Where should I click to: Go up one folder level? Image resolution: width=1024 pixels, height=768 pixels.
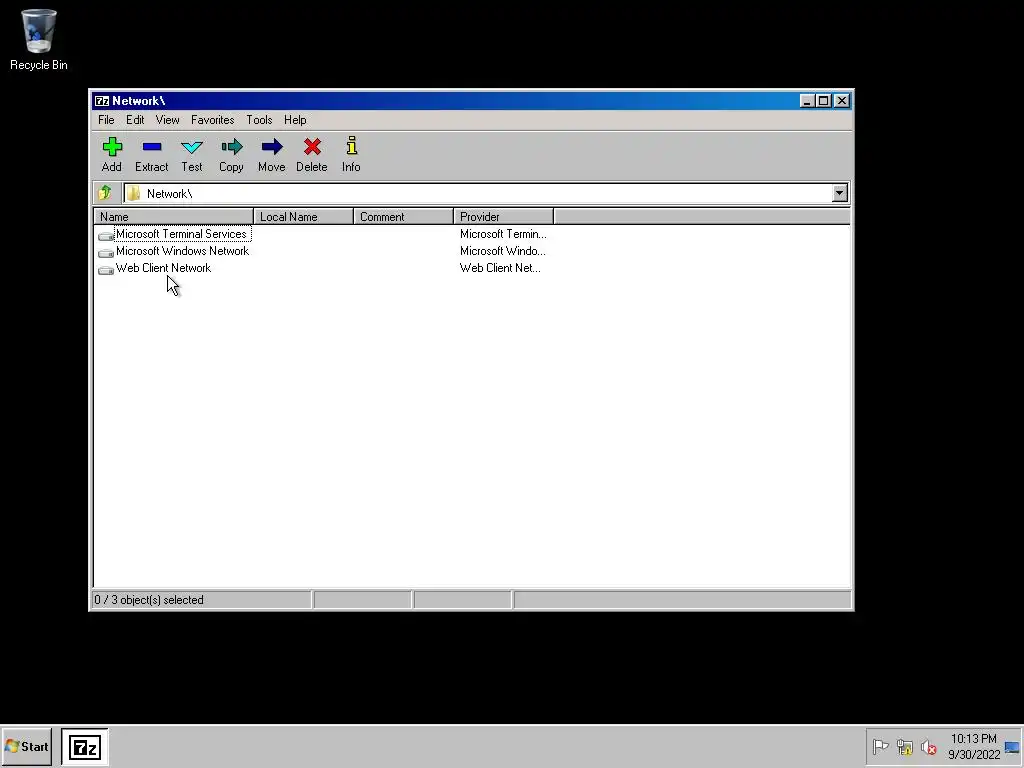click(104, 193)
